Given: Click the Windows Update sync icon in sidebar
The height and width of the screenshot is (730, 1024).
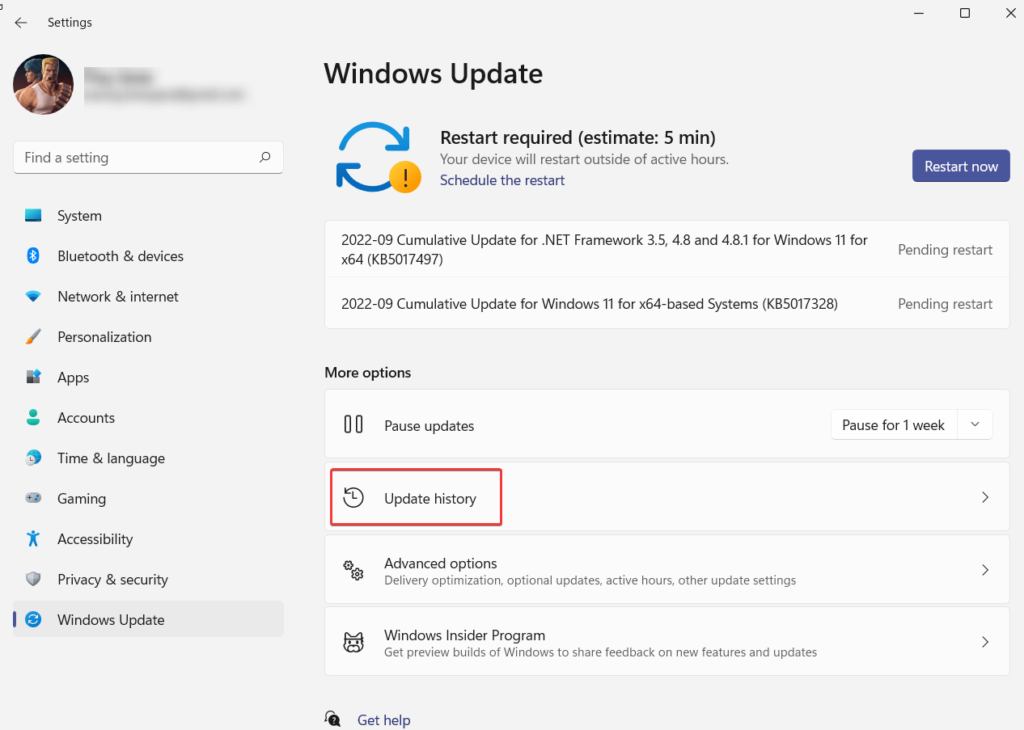Looking at the screenshot, I should click(x=33, y=620).
